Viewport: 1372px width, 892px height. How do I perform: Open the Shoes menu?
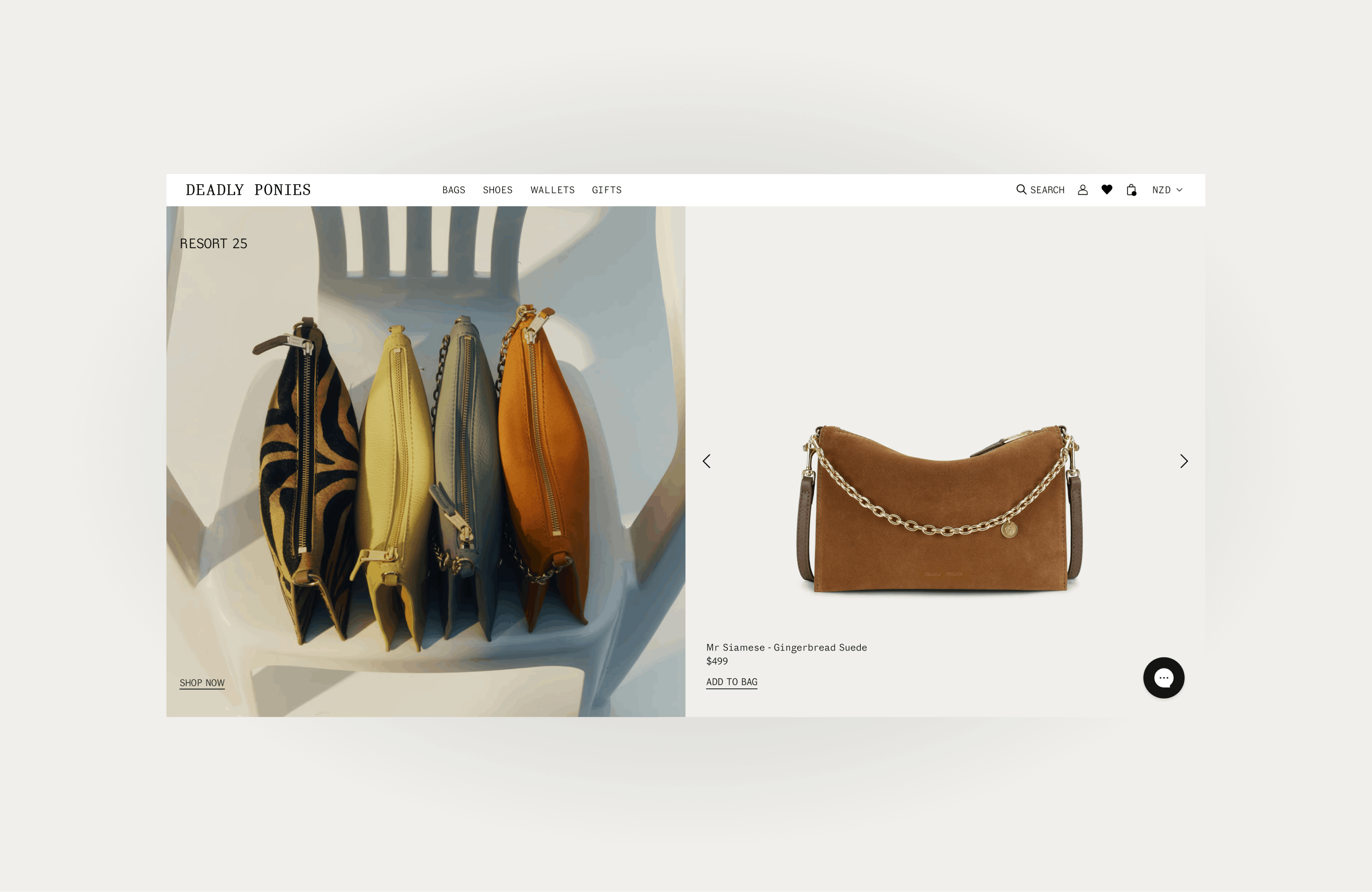tap(497, 190)
